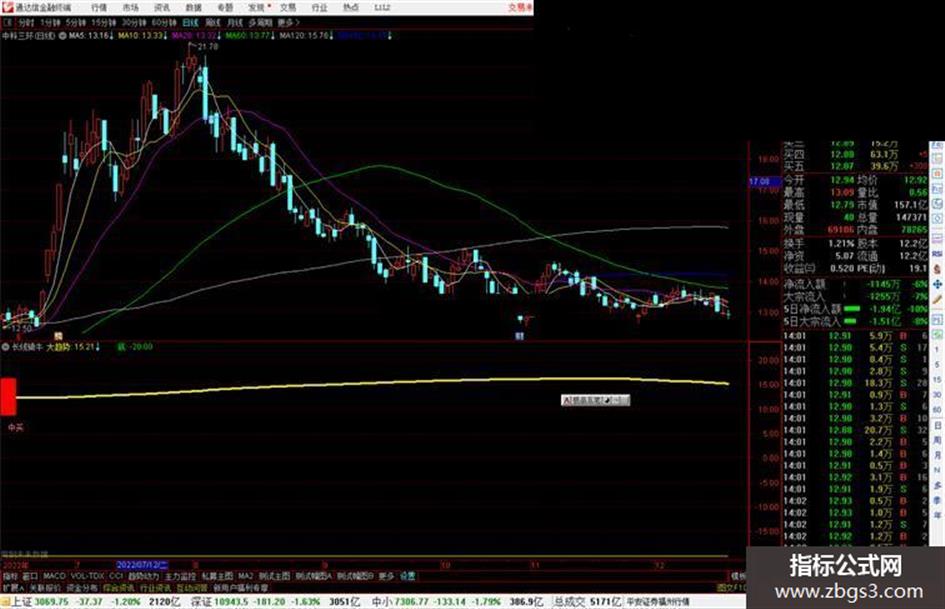This screenshot has height=609, width=945.
Task: Click the MA10 arrow in indicator legend
Action: [165, 36]
